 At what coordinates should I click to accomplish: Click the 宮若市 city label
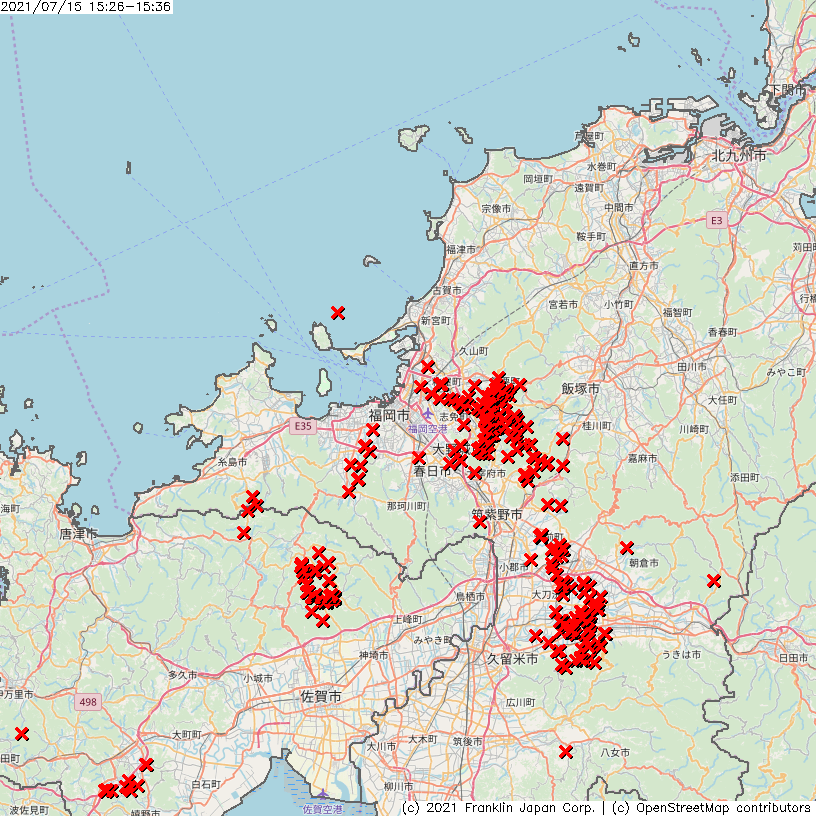pyautogui.click(x=563, y=304)
